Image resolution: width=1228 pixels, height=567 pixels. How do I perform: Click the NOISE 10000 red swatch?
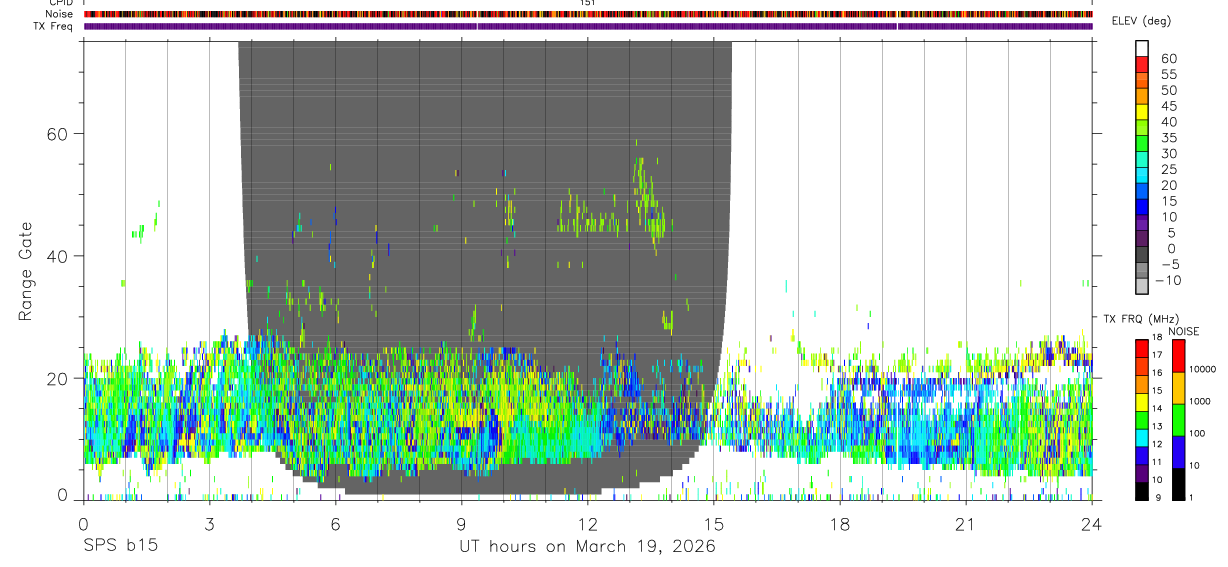(1178, 356)
